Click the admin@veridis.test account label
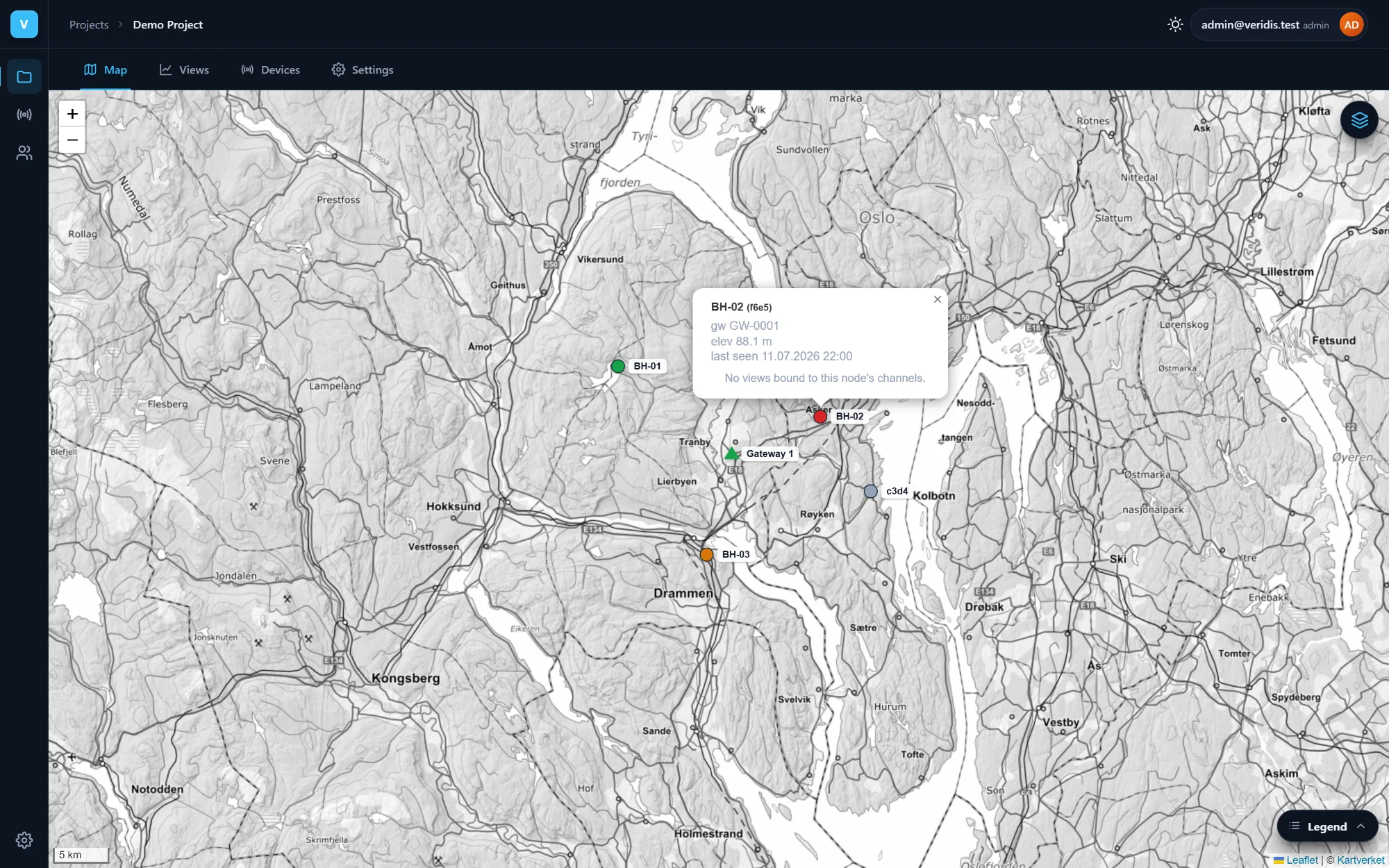1389x868 pixels. click(x=1250, y=24)
